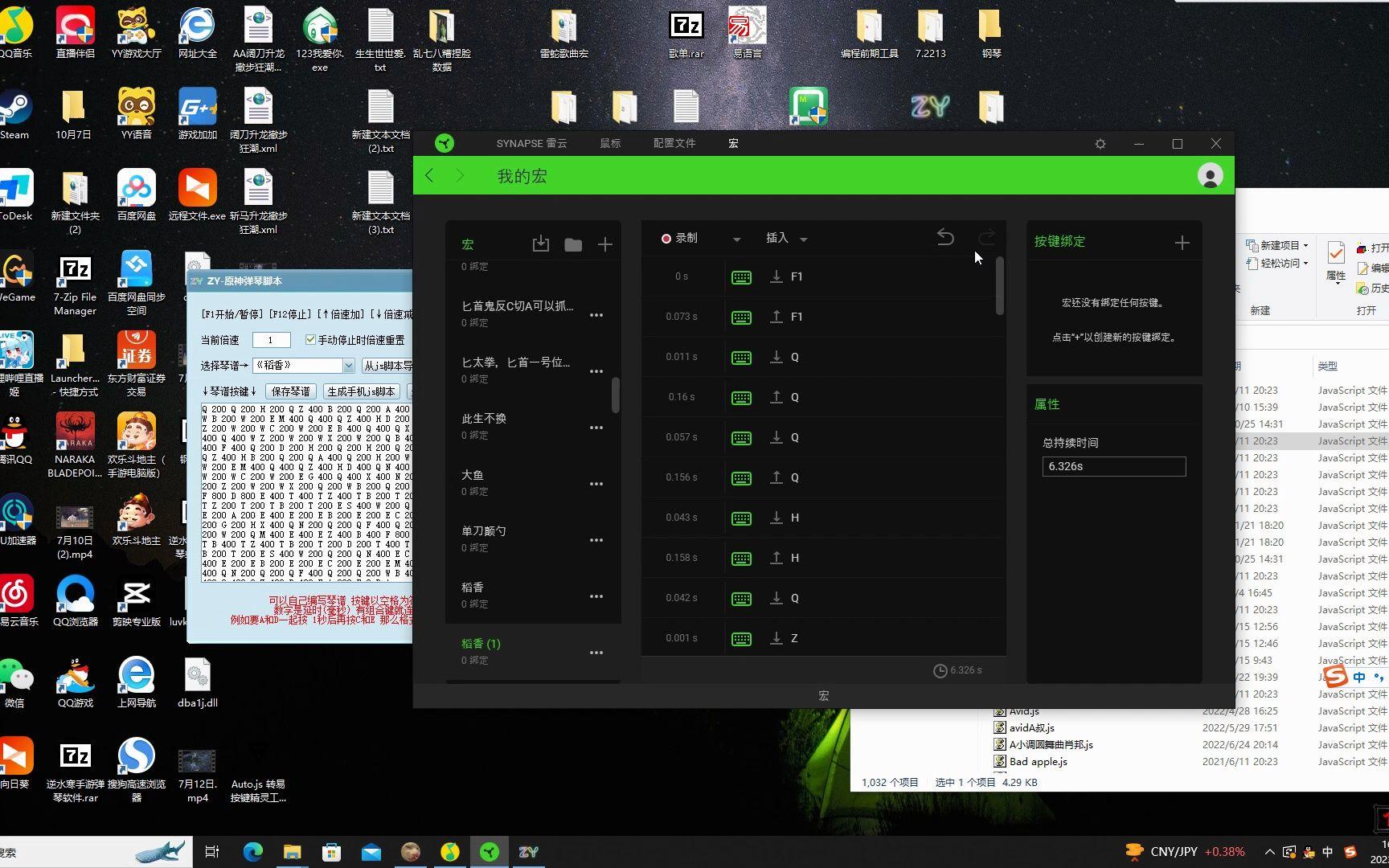Screen dimensions: 1389x868
Task: Open Synapse settings gear icon
Action: 1100,144
